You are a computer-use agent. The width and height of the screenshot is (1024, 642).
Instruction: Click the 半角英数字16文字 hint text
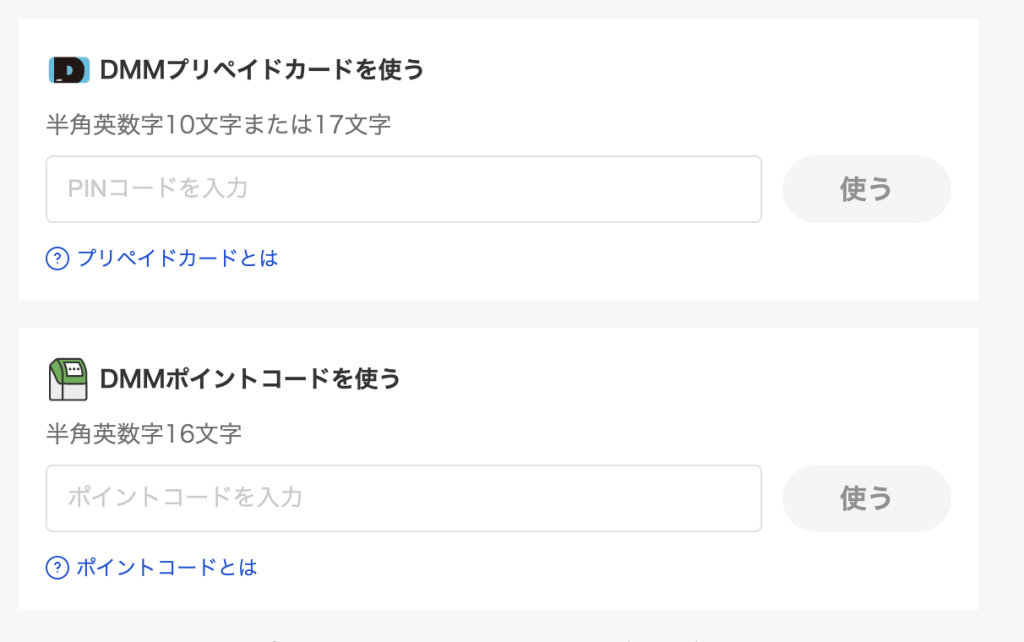click(x=144, y=435)
